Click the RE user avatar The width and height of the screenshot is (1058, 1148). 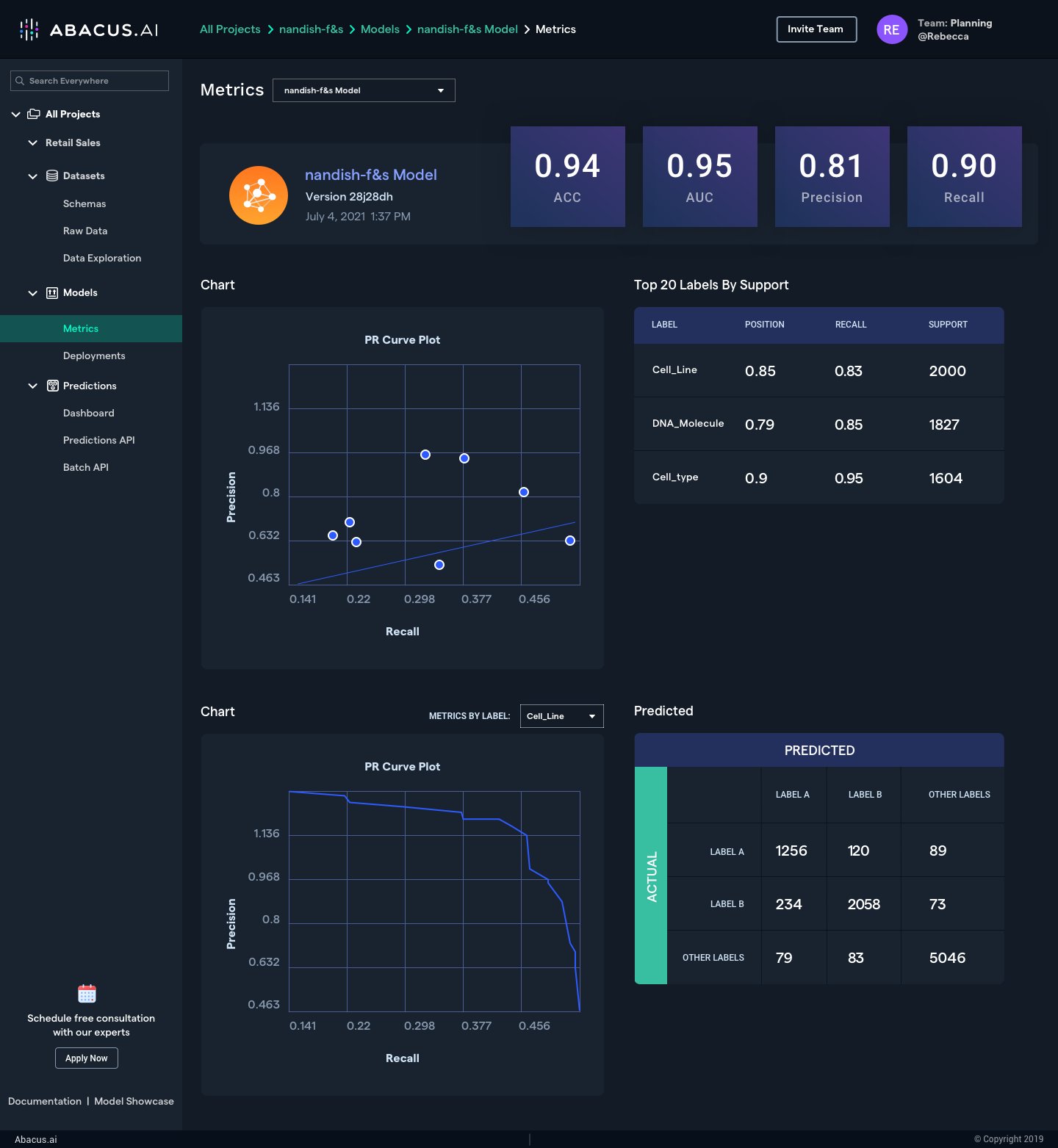pyautogui.click(x=892, y=29)
